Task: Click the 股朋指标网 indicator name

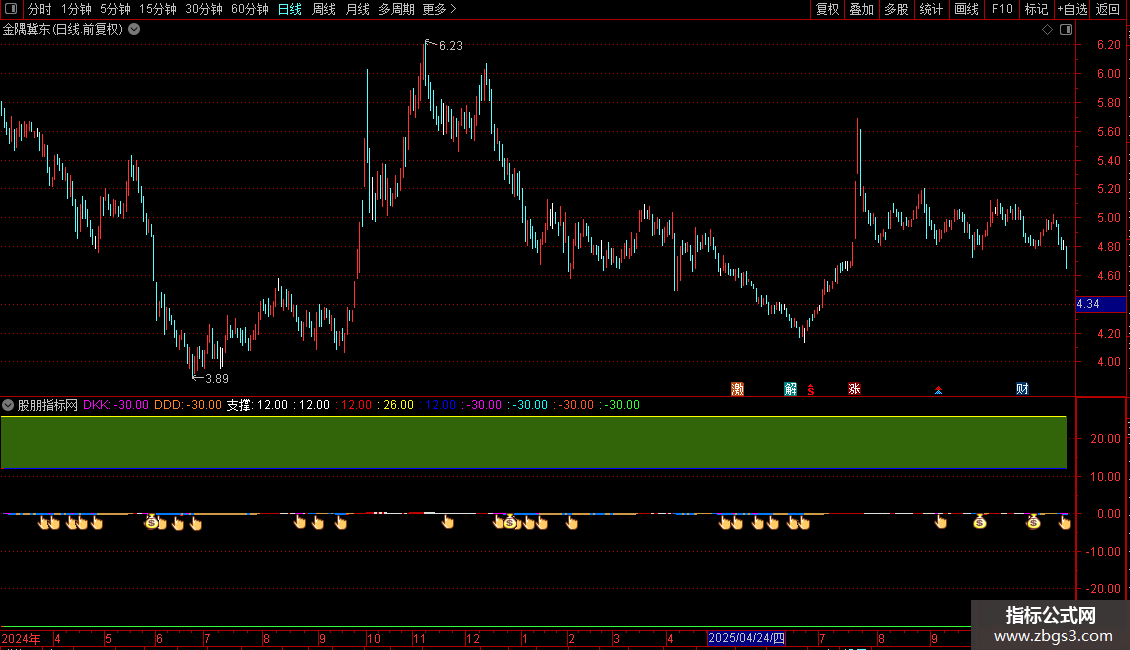Action: tap(48, 405)
